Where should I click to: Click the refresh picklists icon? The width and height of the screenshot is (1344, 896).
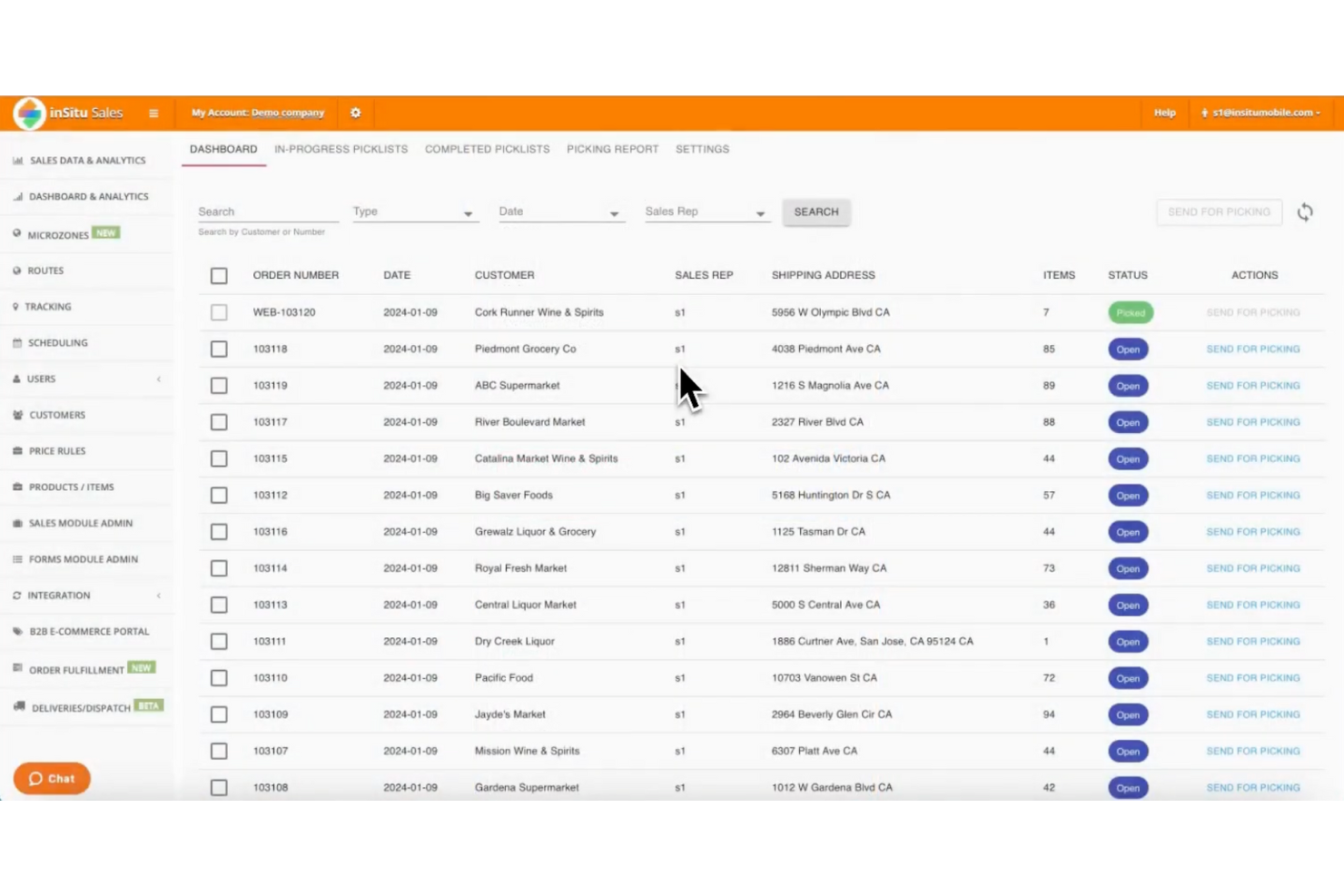[1305, 212]
